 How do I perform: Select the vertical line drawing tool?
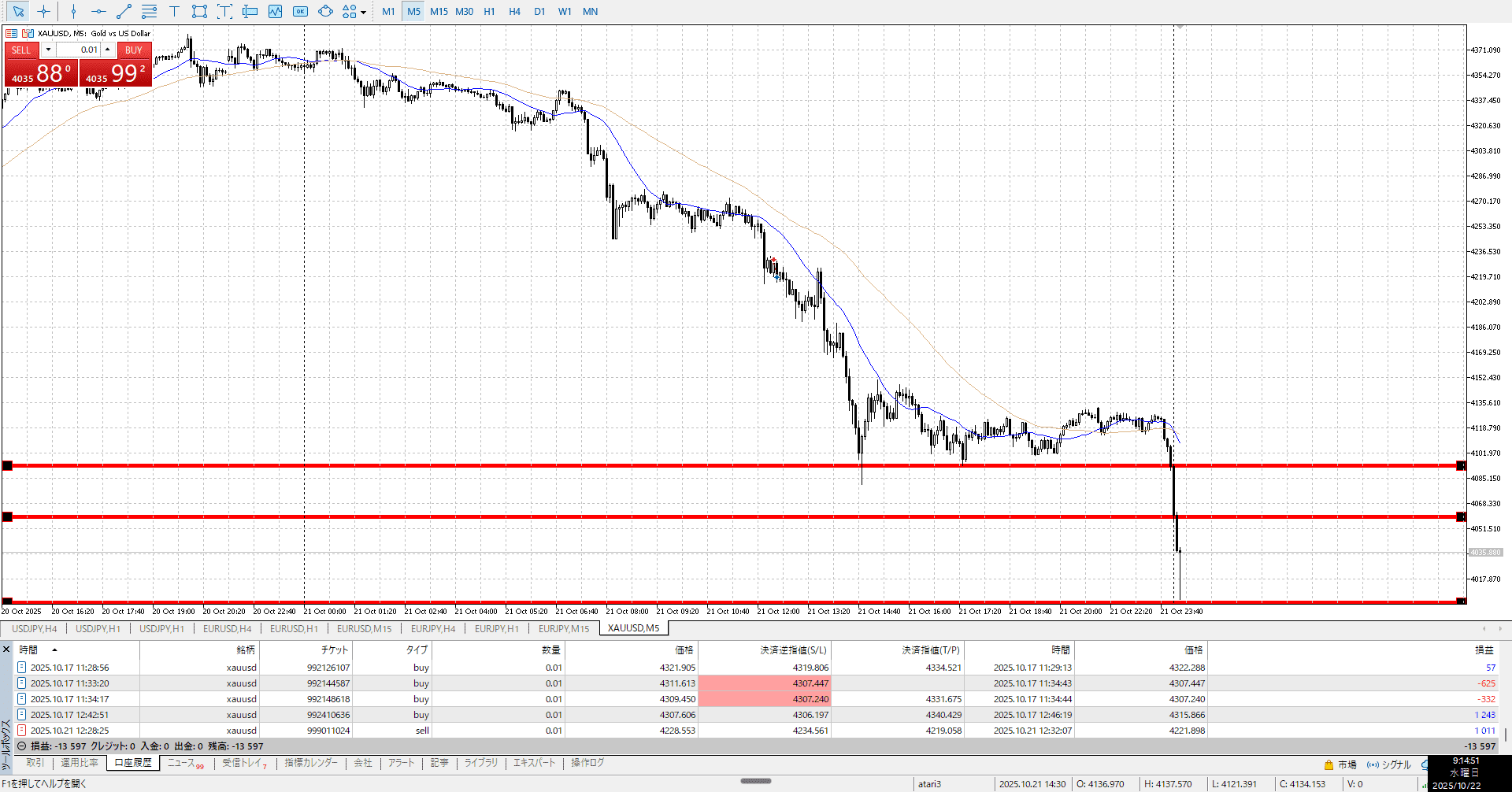point(73,12)
